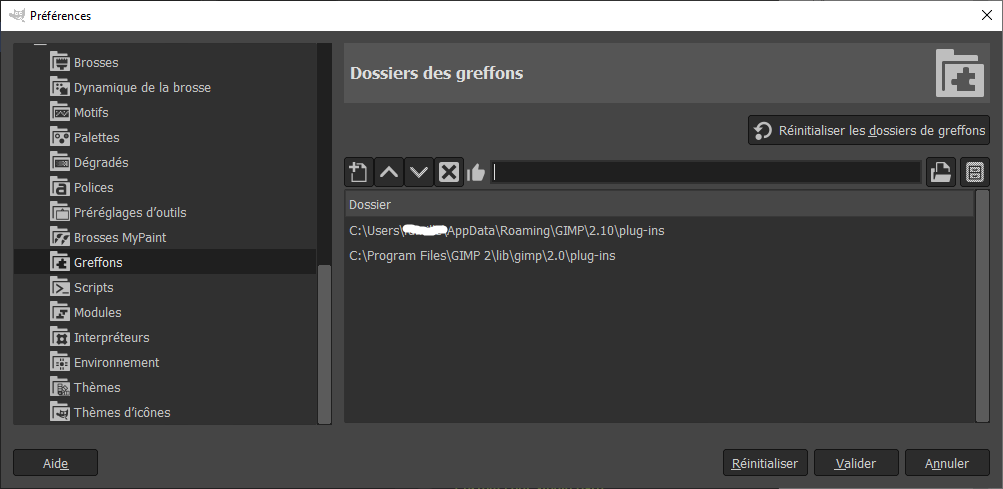Click the Brosses folder icon
This screenshot has height=489, width=1003.
coord(59,63)
